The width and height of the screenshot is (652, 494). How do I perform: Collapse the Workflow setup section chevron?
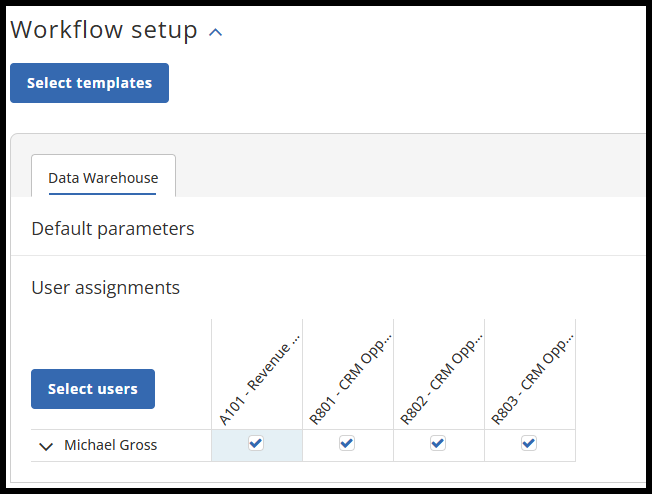(x=215, y=32)
